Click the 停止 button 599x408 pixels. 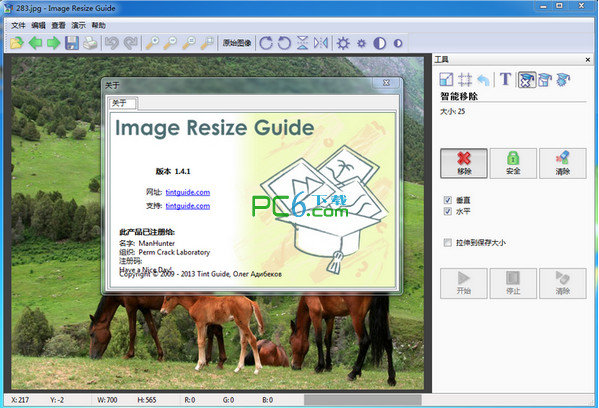(x=513, y=283)
